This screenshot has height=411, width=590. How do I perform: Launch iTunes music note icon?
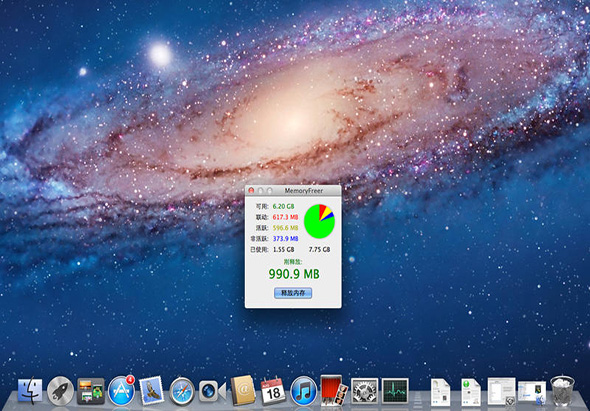coord(304,391)
